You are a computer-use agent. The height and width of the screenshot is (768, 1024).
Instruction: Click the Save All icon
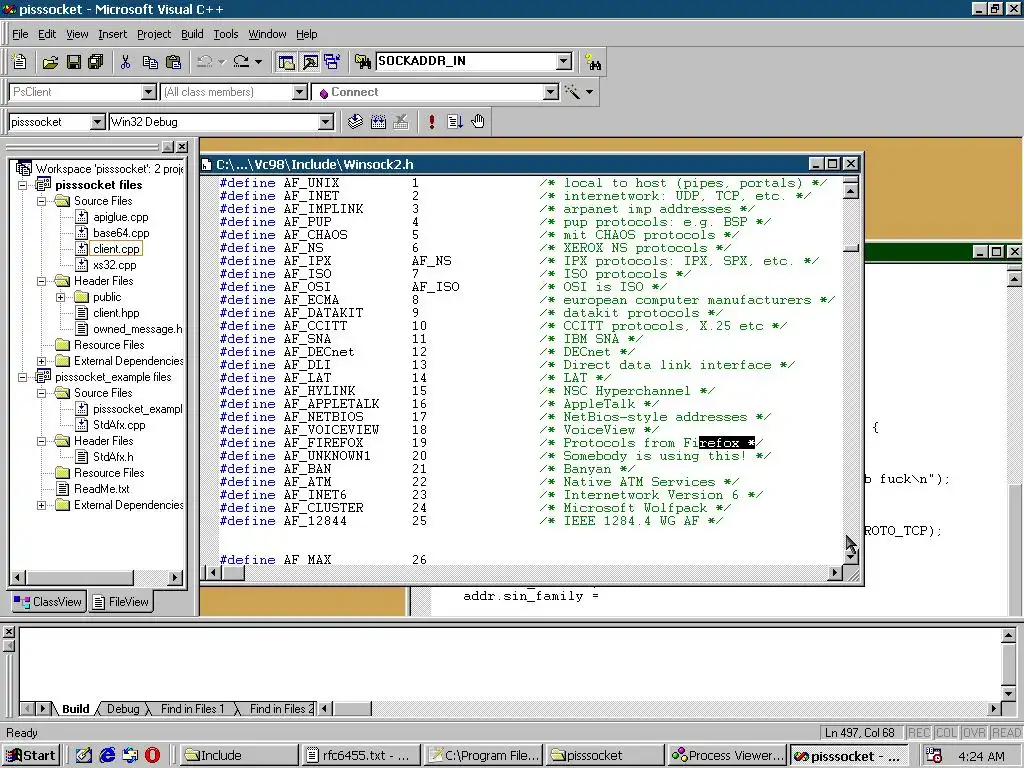click(96, 62)
